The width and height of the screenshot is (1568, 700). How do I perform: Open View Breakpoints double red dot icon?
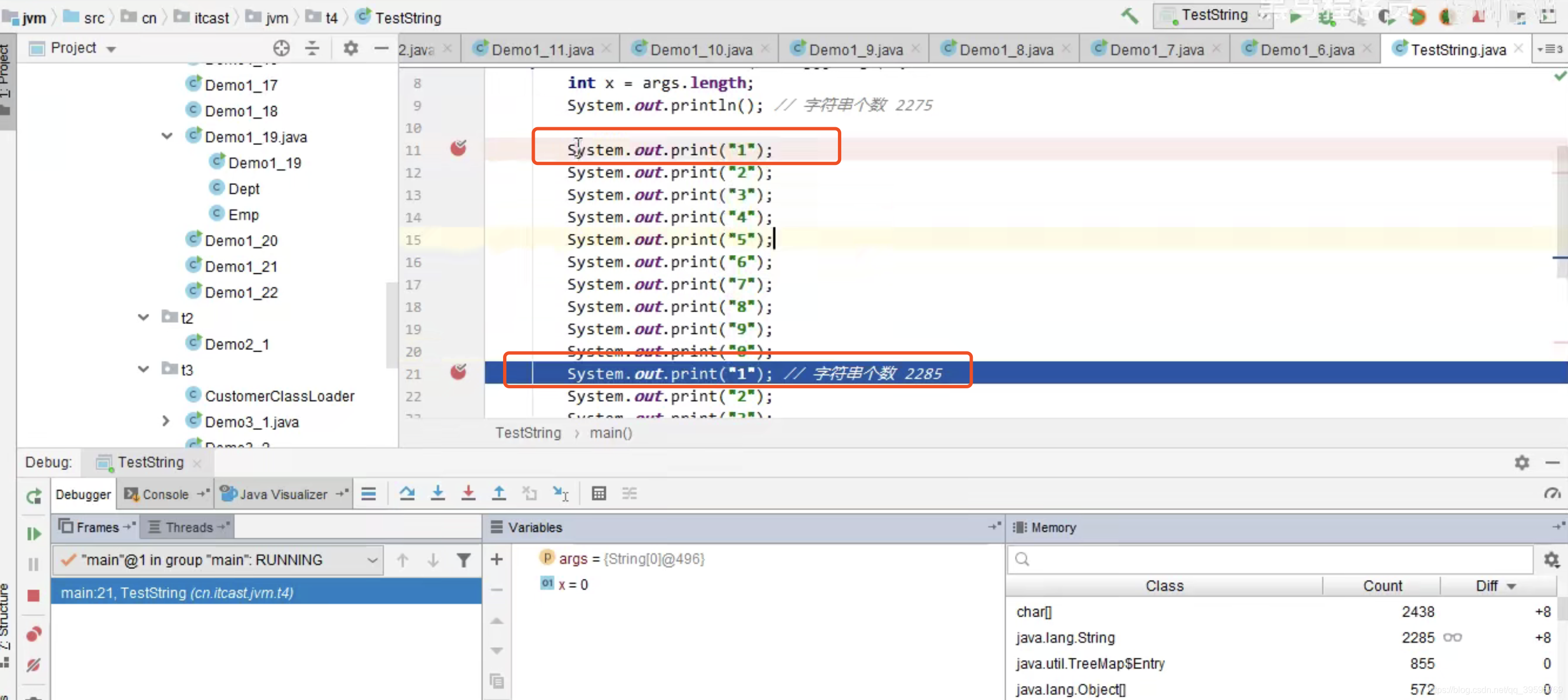pos(33,633)
